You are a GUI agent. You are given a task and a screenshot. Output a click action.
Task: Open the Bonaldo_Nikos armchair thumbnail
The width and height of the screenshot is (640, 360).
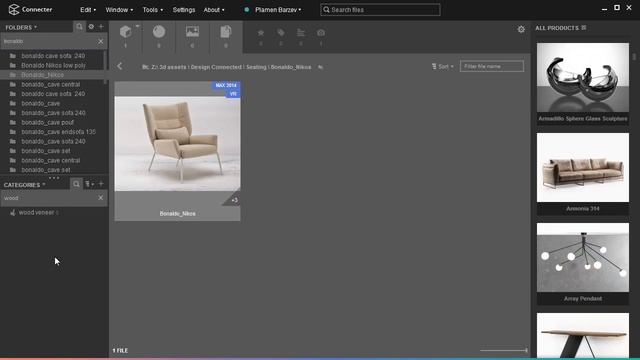(x=178, y=144)
